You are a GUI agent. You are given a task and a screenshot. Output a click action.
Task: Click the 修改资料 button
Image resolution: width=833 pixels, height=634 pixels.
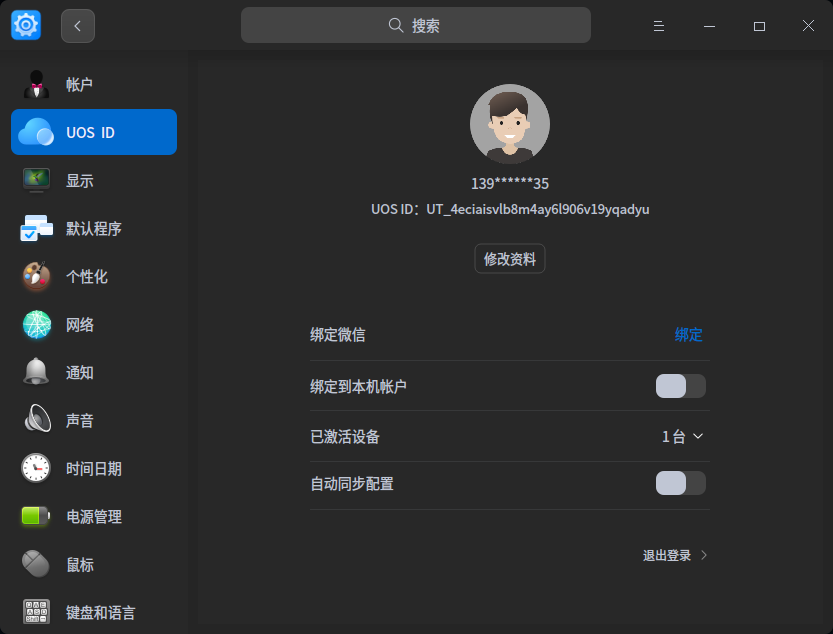(x=510, y=259)
